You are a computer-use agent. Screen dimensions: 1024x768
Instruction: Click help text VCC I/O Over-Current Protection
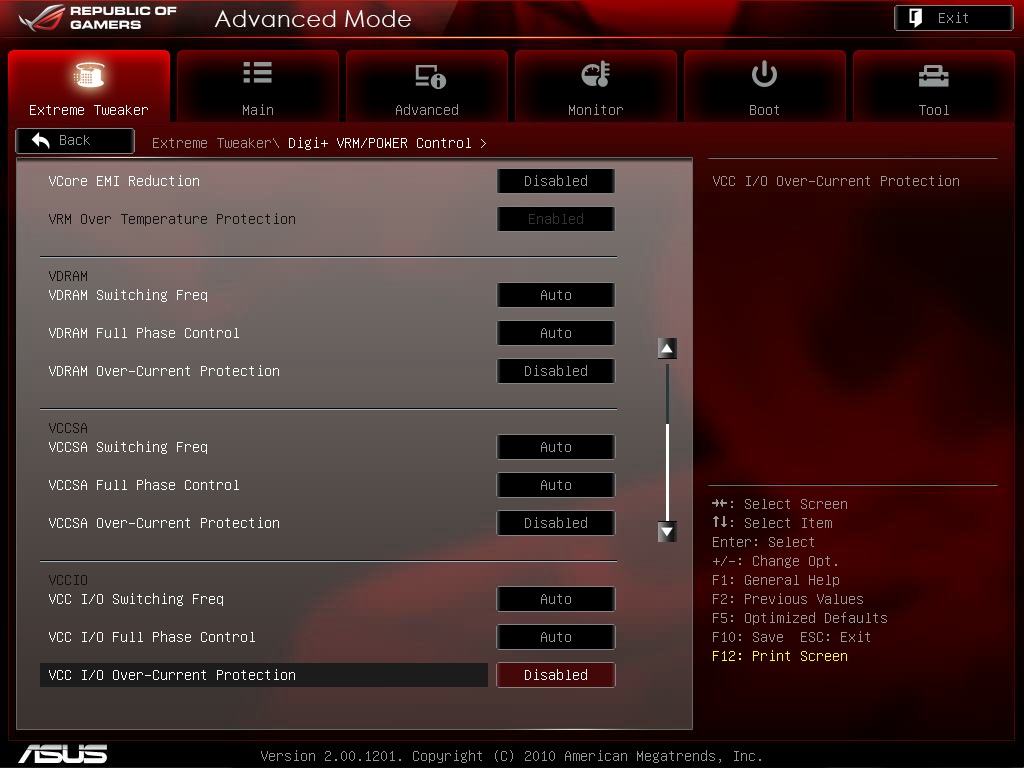836,181
